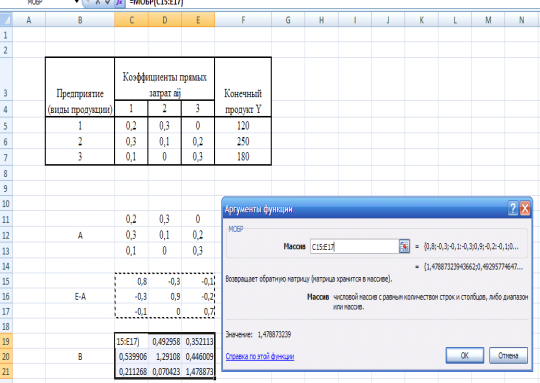This screenshot has width=540, height=383.
Task: Click cell B12 labeled A
Action: (80, 236)
